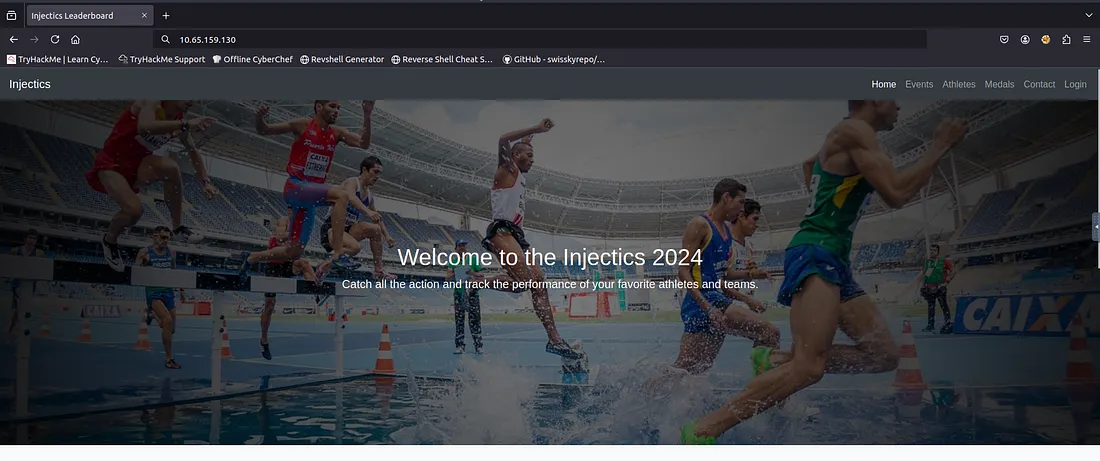Image resolution: width=1100 pixels, height=461 pixels.
Task: Open a new tab with plus button
Action: (166, 15)
